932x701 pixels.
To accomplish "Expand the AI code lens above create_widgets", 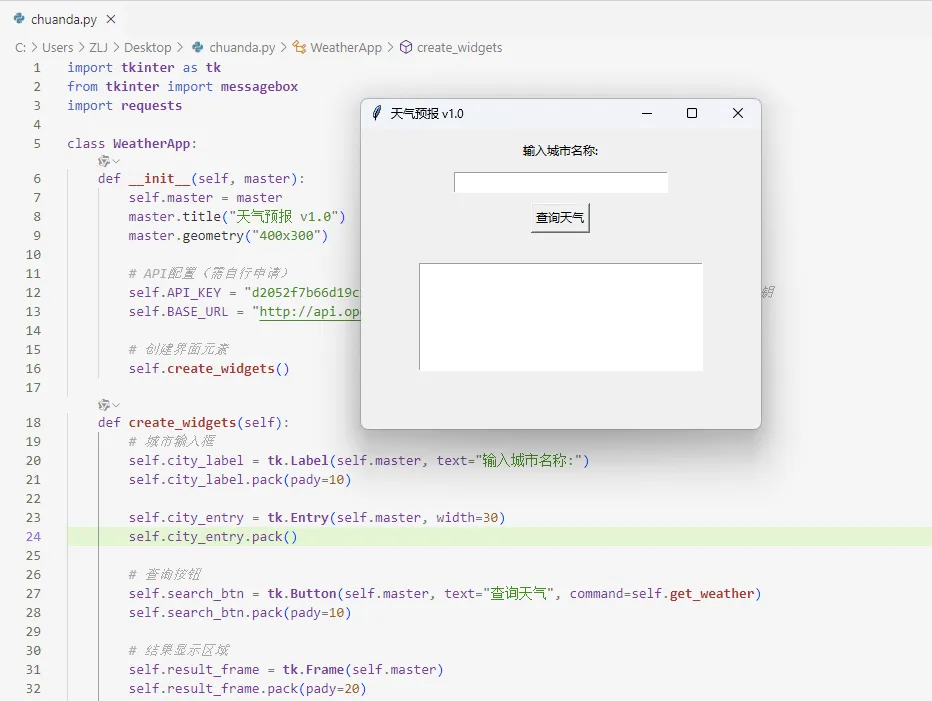I will [x=109, y=405].
